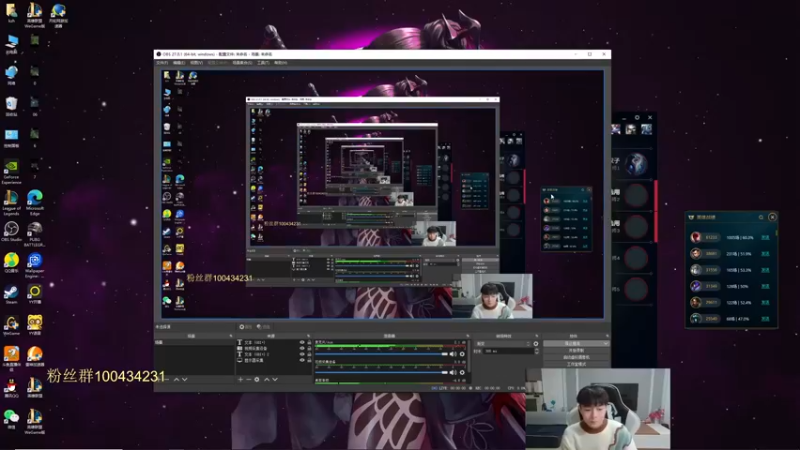Click the transition duration 300 ms field

point(509,351)
